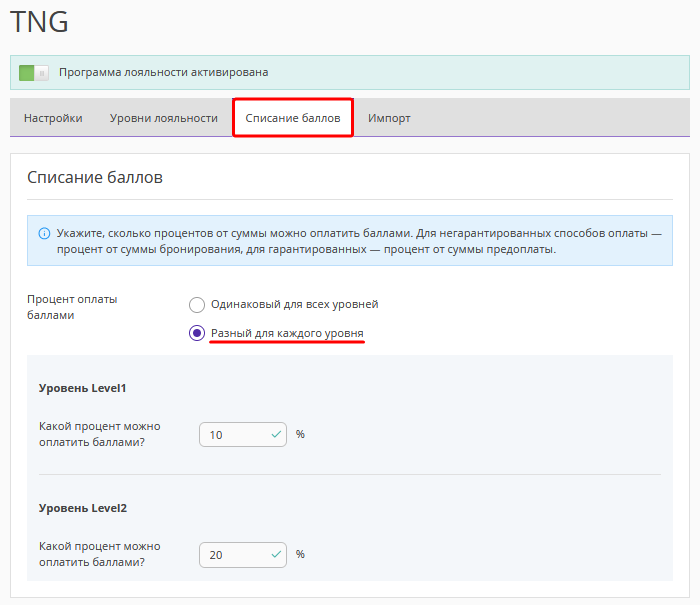Click the Списание баллов section heading
Viewport: 700px width, 605px height.
(95, 177)
